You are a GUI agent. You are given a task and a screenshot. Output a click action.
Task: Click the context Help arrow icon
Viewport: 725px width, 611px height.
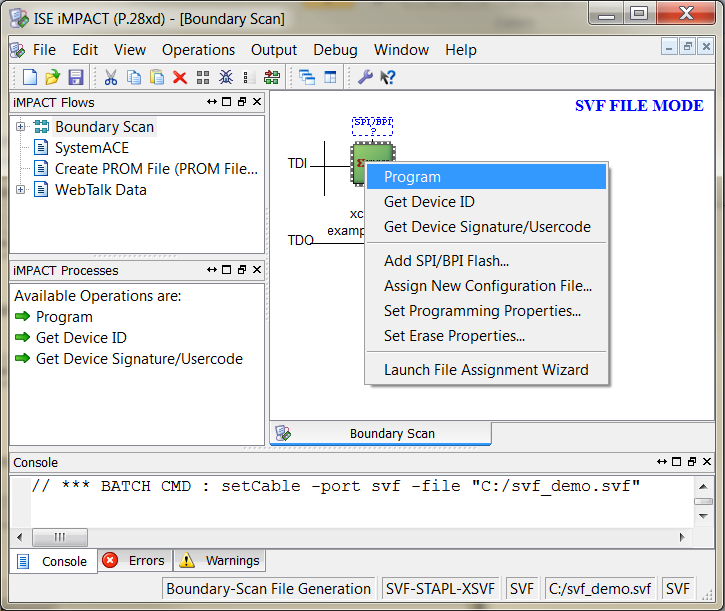(x=388, y=77)
